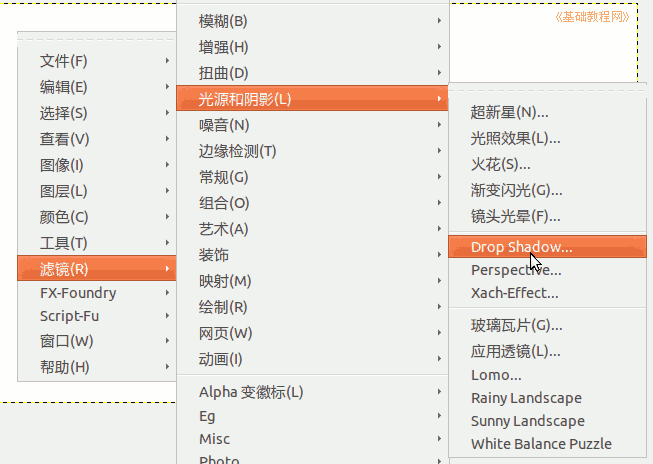Select the highlighted 光源和阴影(L) item

tap(312, 99)
